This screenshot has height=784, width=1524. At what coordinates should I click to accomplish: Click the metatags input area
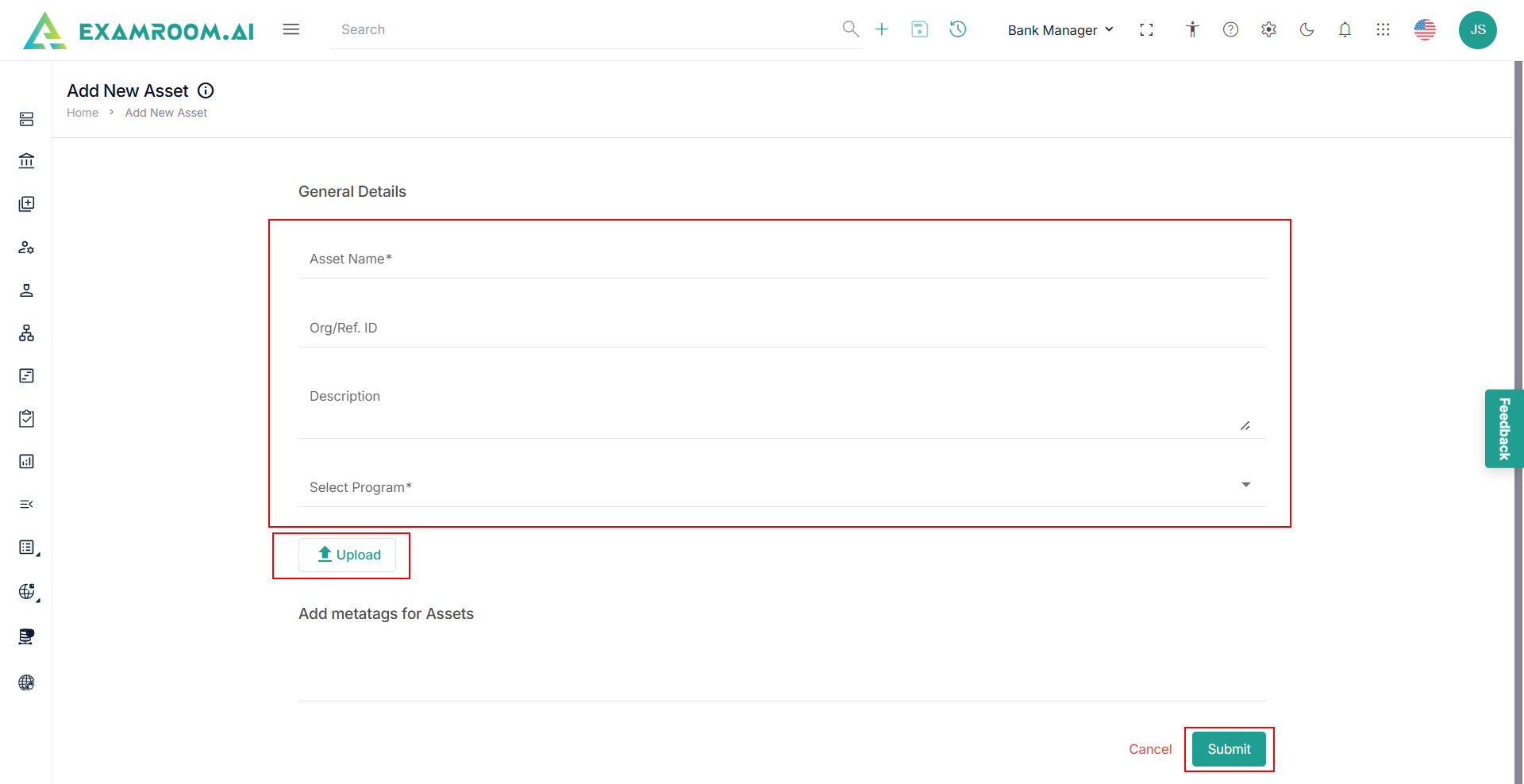(x=782, y=671)
